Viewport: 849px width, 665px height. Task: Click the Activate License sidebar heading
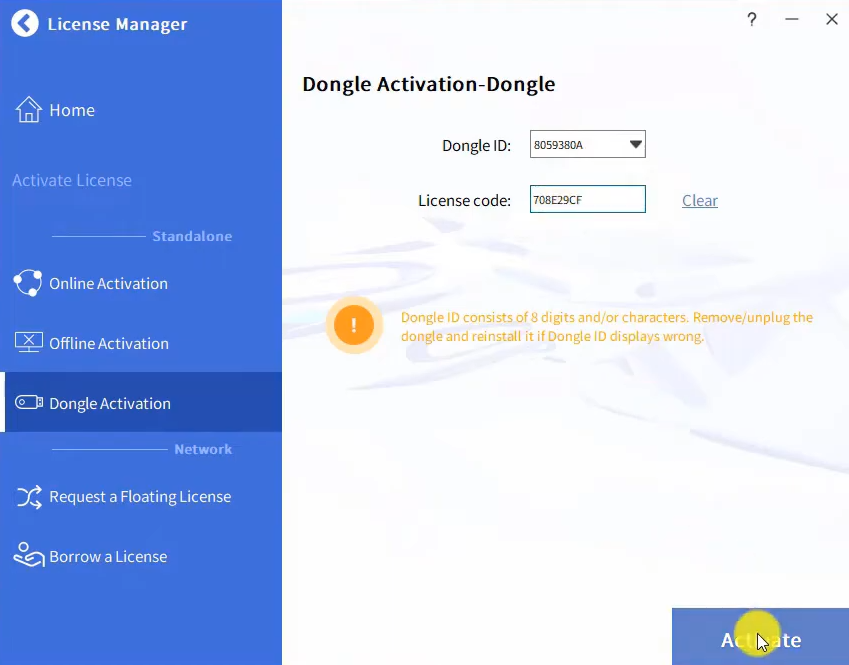click(x=72, y=180)
